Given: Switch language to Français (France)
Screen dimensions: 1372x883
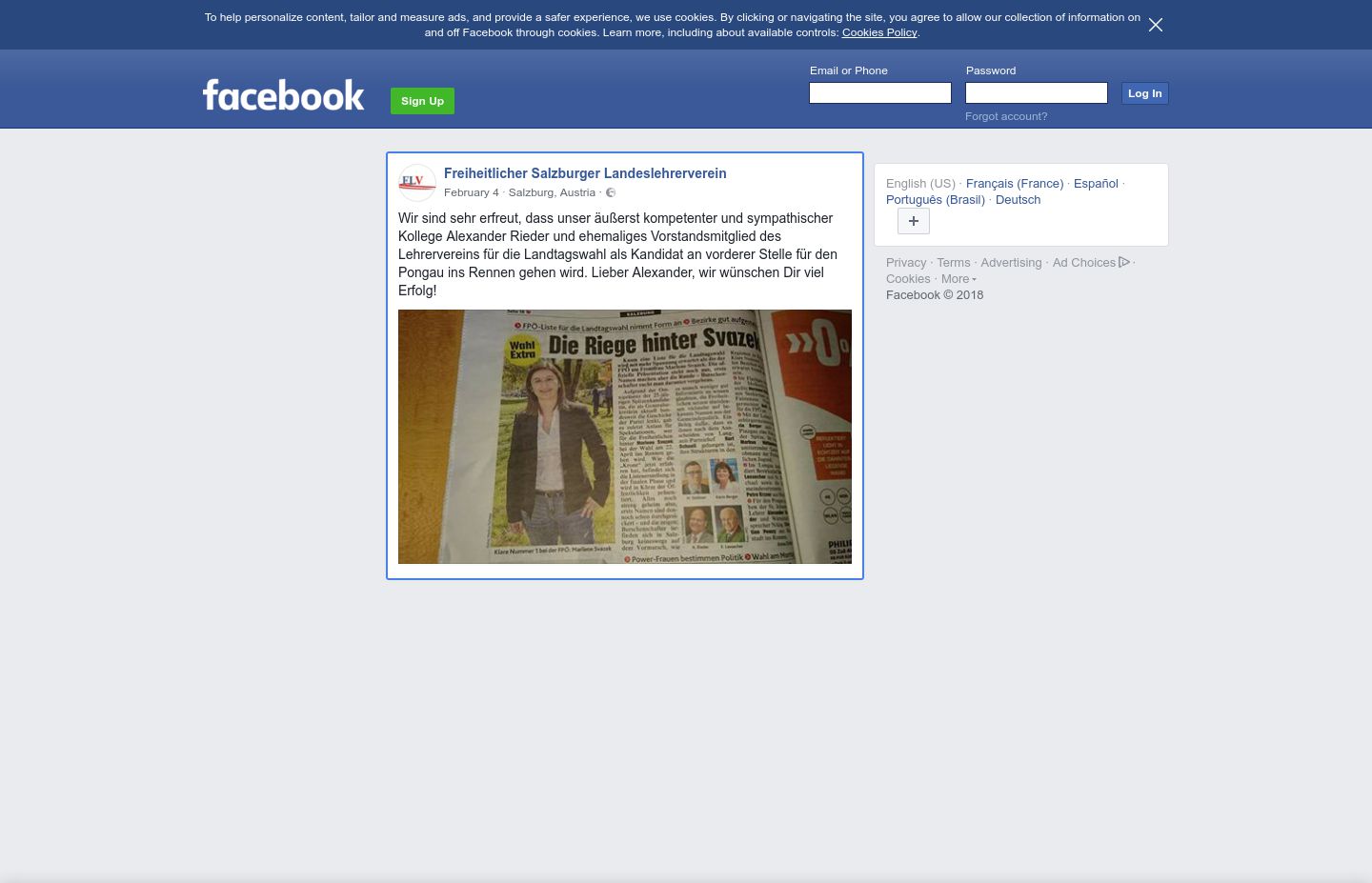Looking at the screenshot, I should (x=1015, y=184).
